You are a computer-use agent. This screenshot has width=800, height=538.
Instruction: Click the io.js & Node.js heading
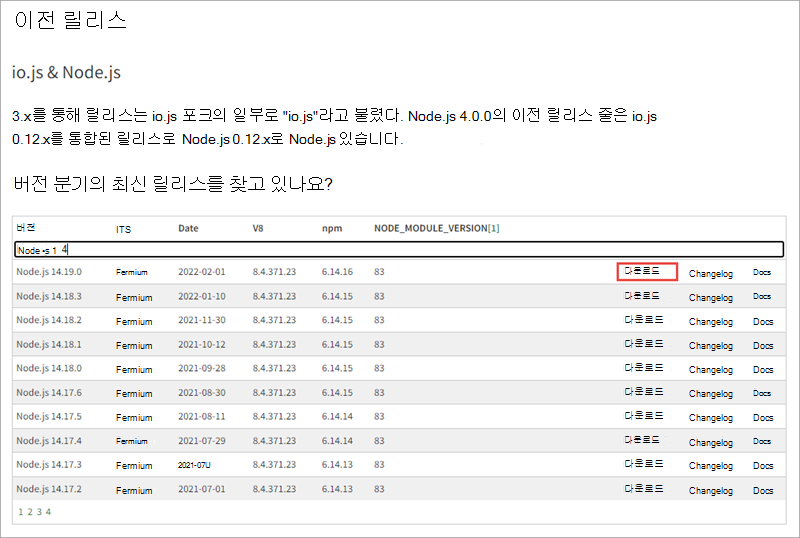(66, 72)
